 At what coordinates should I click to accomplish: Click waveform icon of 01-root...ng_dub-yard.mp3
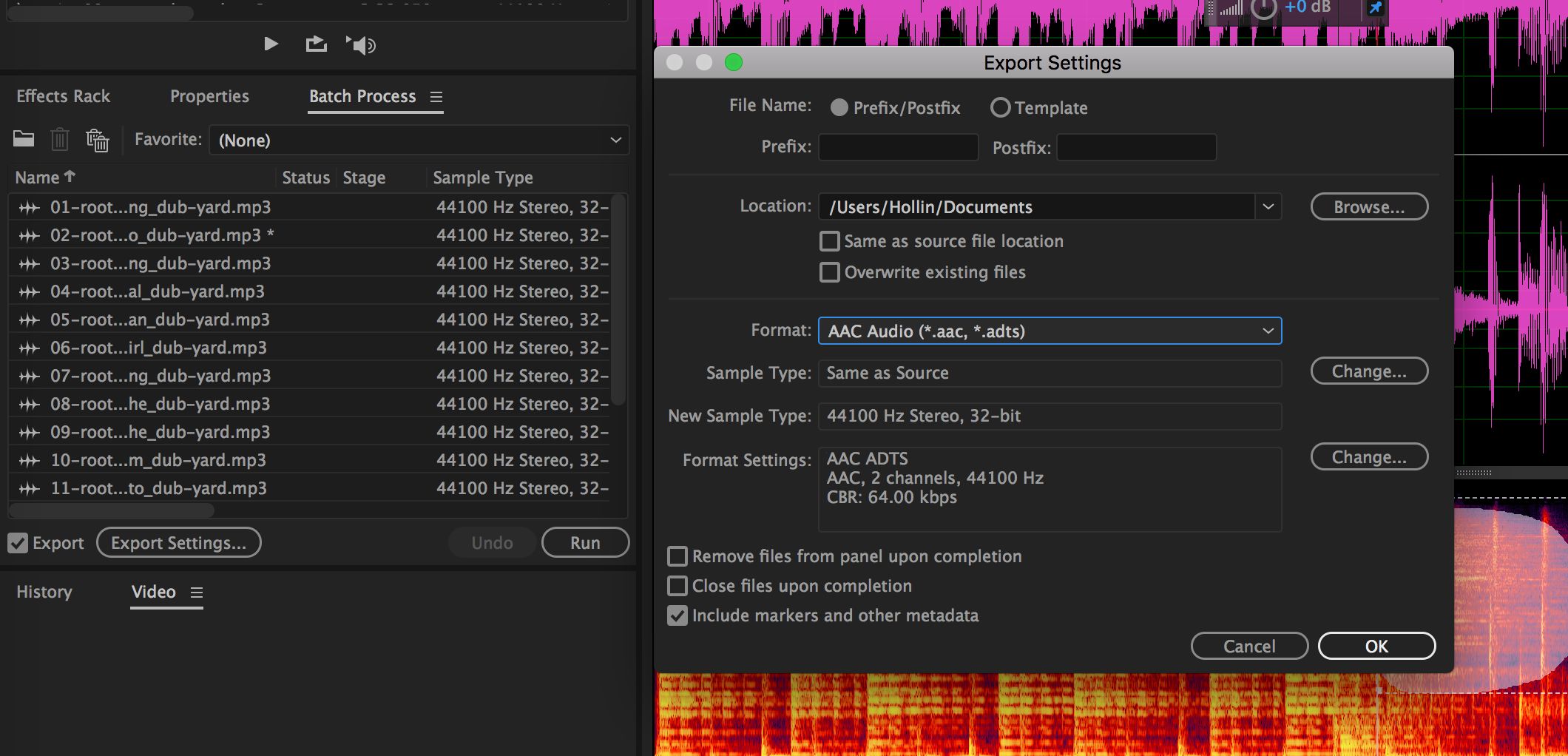tap(29, 208)
